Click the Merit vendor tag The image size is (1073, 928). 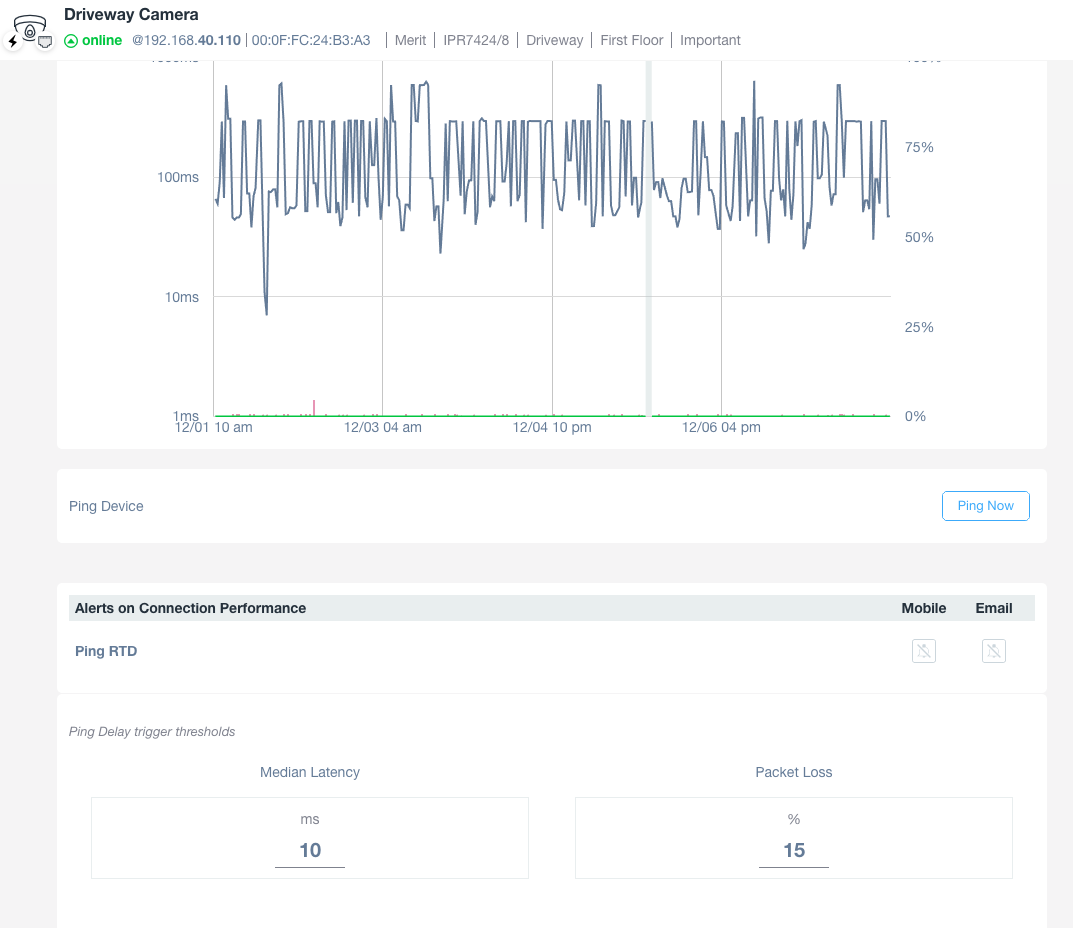pos(410,41)
